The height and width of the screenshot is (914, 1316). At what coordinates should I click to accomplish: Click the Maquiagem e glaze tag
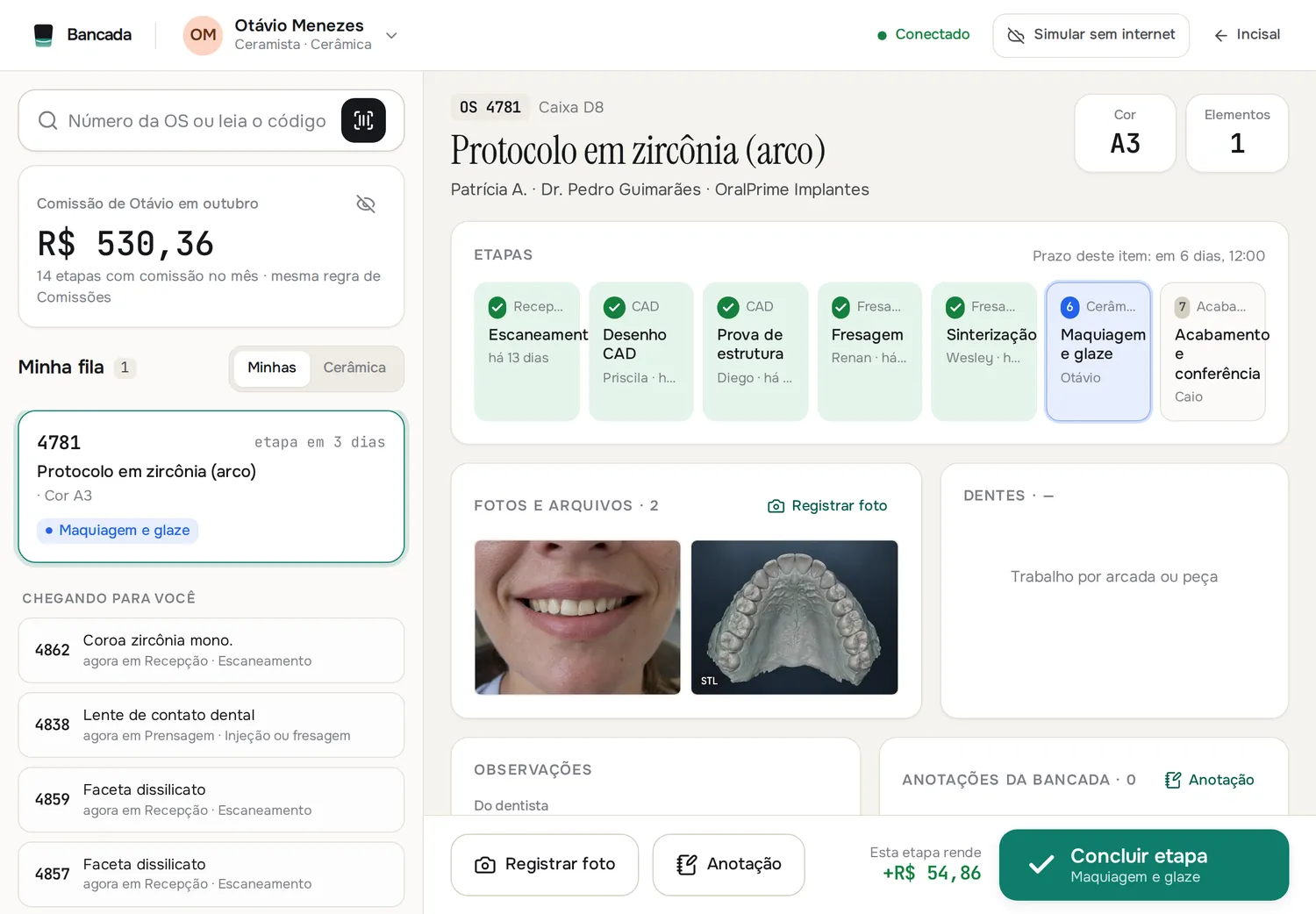[118, 531]
